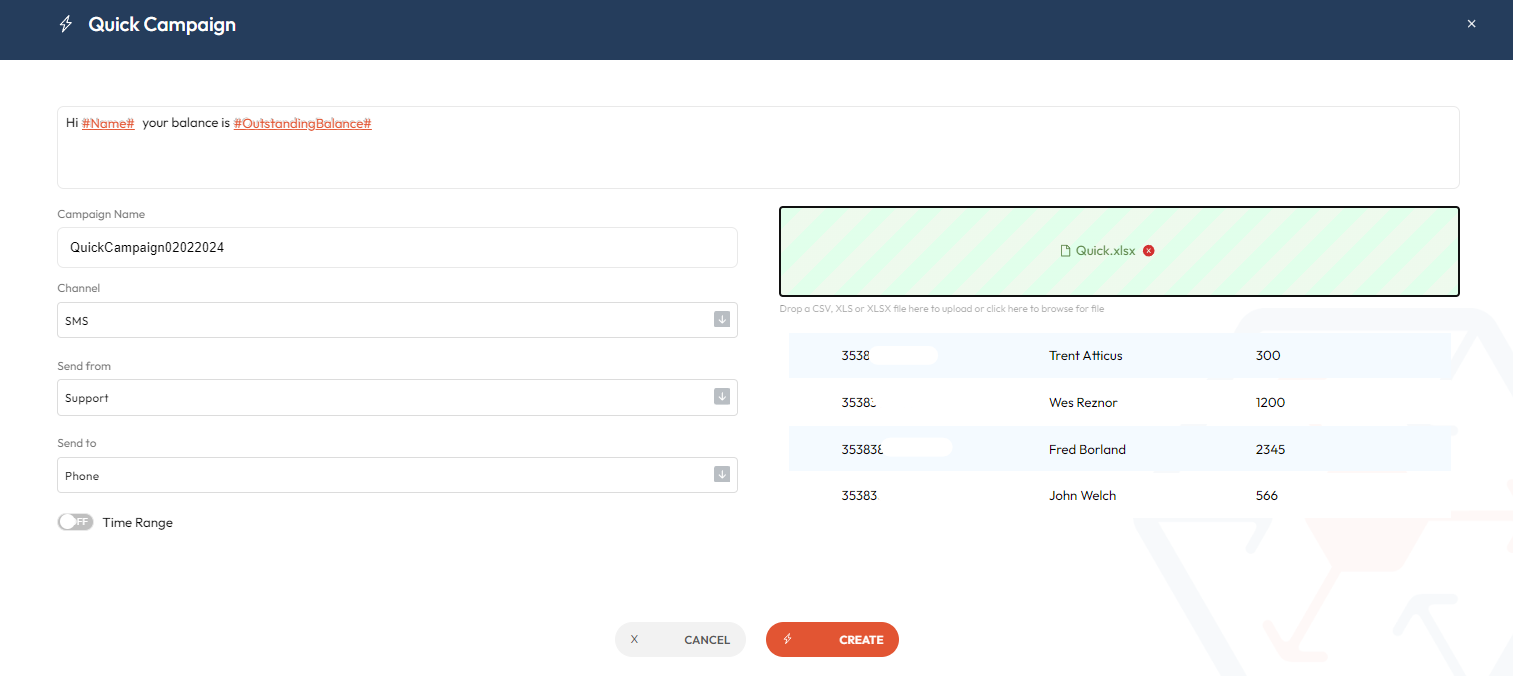
Task: Close the Quick Campaign dialog
Action: pos(1471,24)
